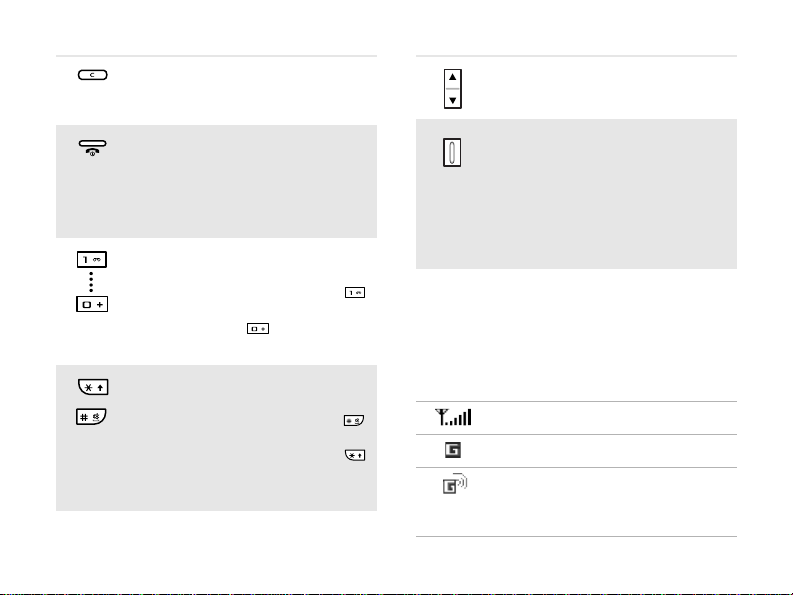Click the C clear key icon

pos(93,75)
